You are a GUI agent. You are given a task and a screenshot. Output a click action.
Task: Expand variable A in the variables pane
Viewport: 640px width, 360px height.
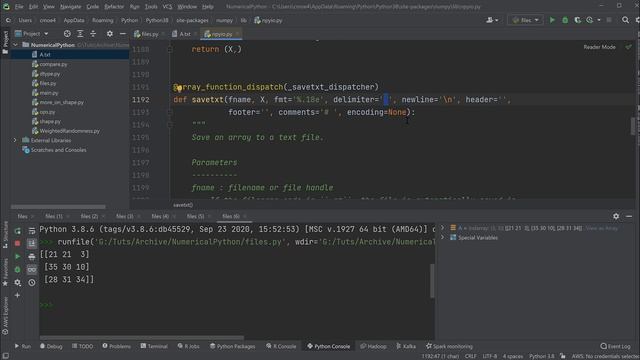click(x=442, y=228)
